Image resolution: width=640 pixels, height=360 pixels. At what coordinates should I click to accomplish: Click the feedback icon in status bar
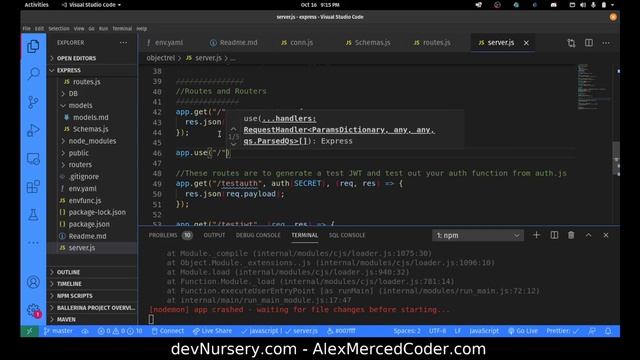click(592, 331)
